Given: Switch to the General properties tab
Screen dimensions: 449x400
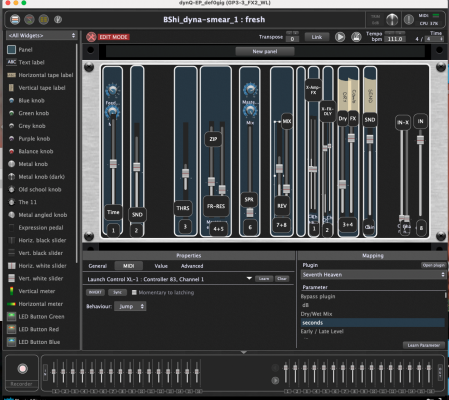Looking at the screenshot, I should point(98,266).
